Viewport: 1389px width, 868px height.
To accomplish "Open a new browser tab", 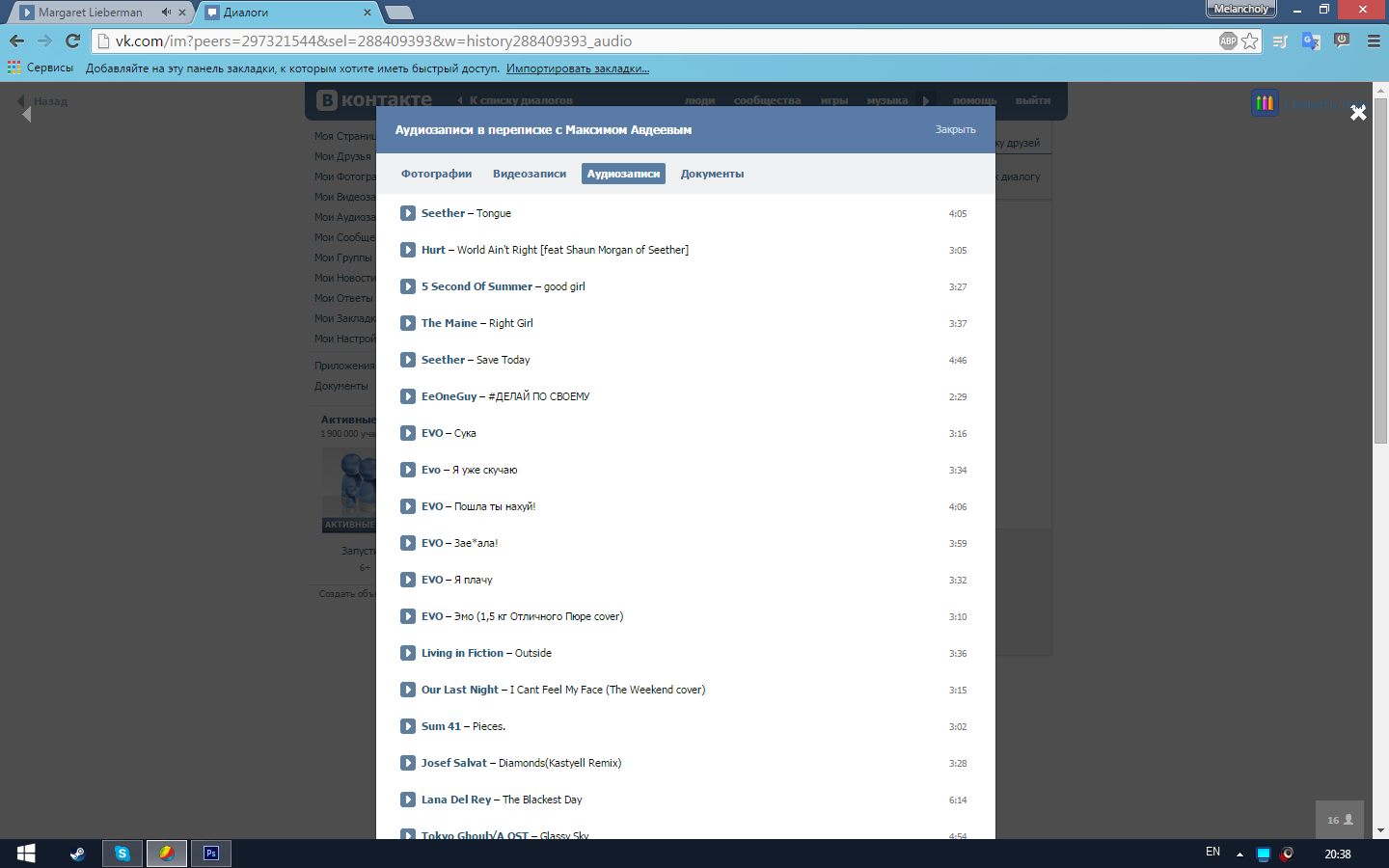I will [x=398, y=13].
